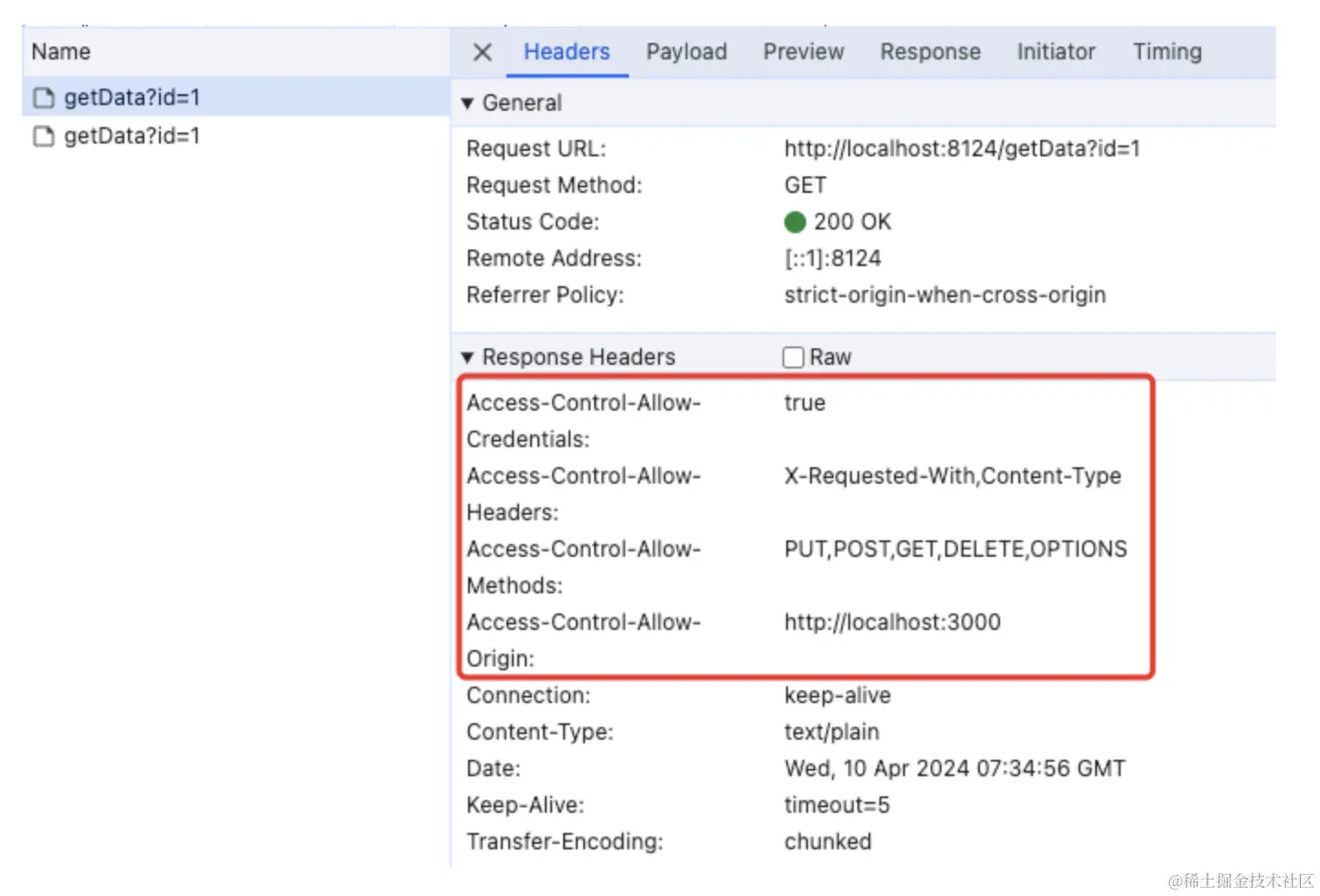Viewport: 1320px width, 896px height.
Task: Switch to the Headers tab
Action: [567, 52]
